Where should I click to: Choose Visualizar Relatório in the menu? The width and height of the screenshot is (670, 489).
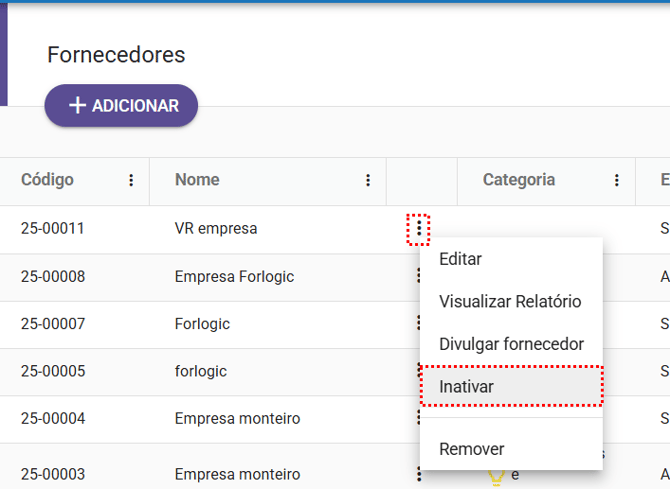tap(510, 301)
